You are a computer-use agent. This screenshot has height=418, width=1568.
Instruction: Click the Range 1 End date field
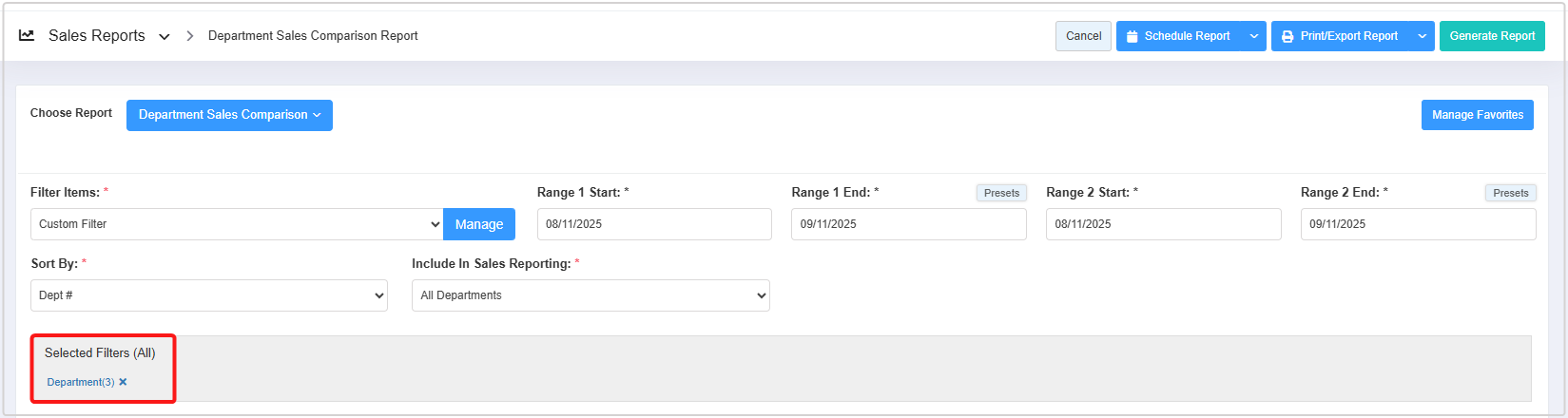tap(908, 224)
